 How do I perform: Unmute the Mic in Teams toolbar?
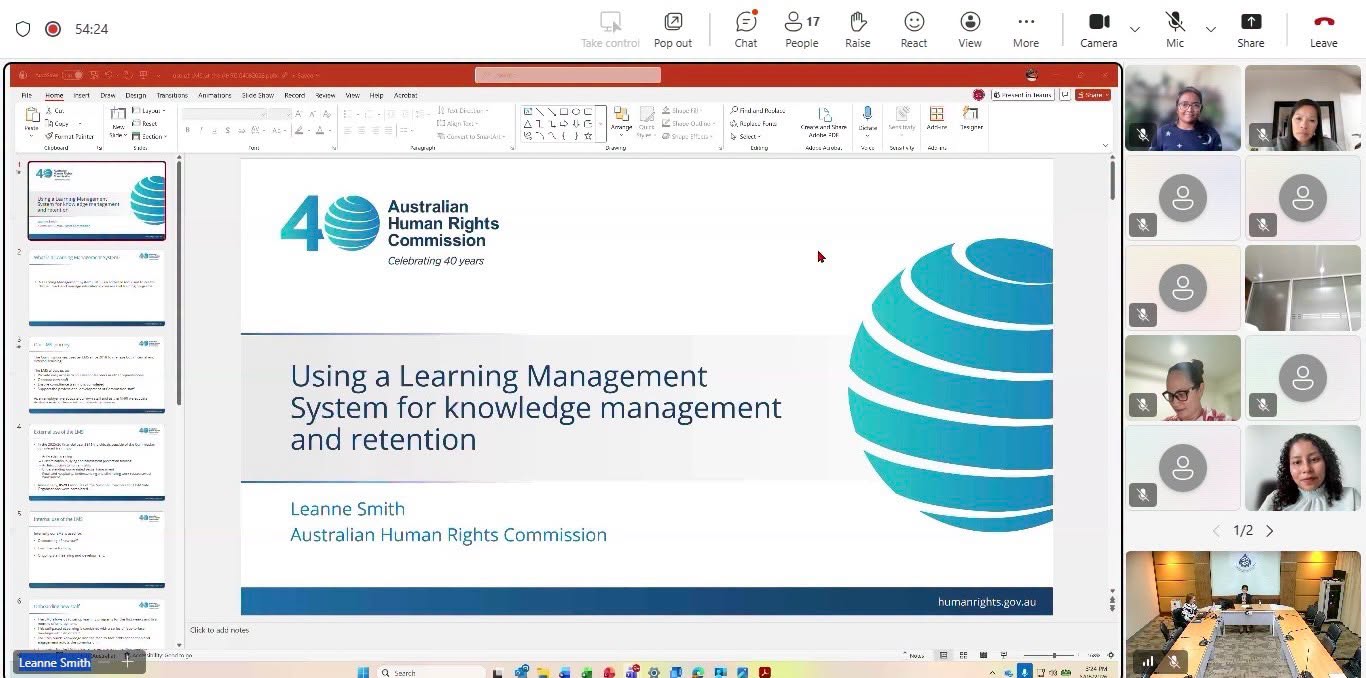click(1175, 29)
